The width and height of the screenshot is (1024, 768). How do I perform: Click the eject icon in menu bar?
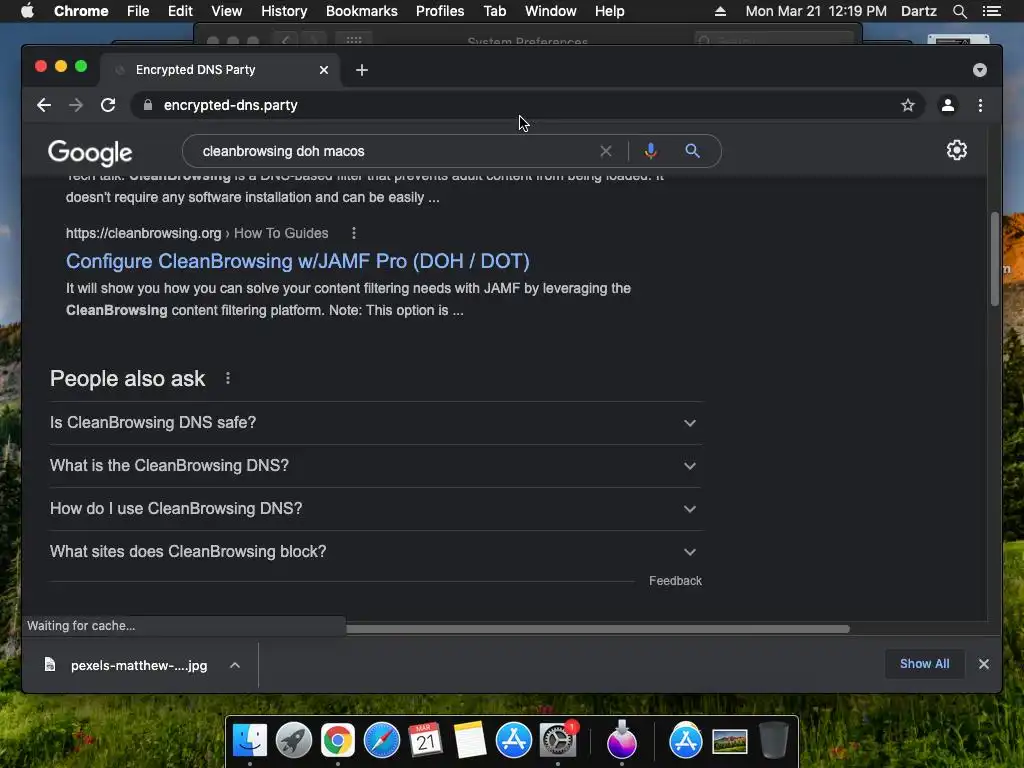point(720,11)
